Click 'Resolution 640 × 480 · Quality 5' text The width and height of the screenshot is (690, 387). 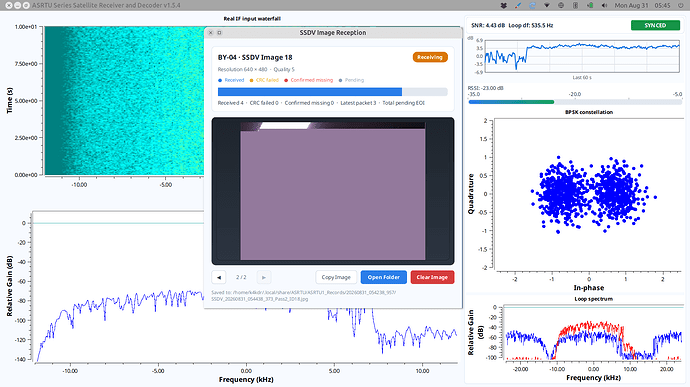(256, 70)
